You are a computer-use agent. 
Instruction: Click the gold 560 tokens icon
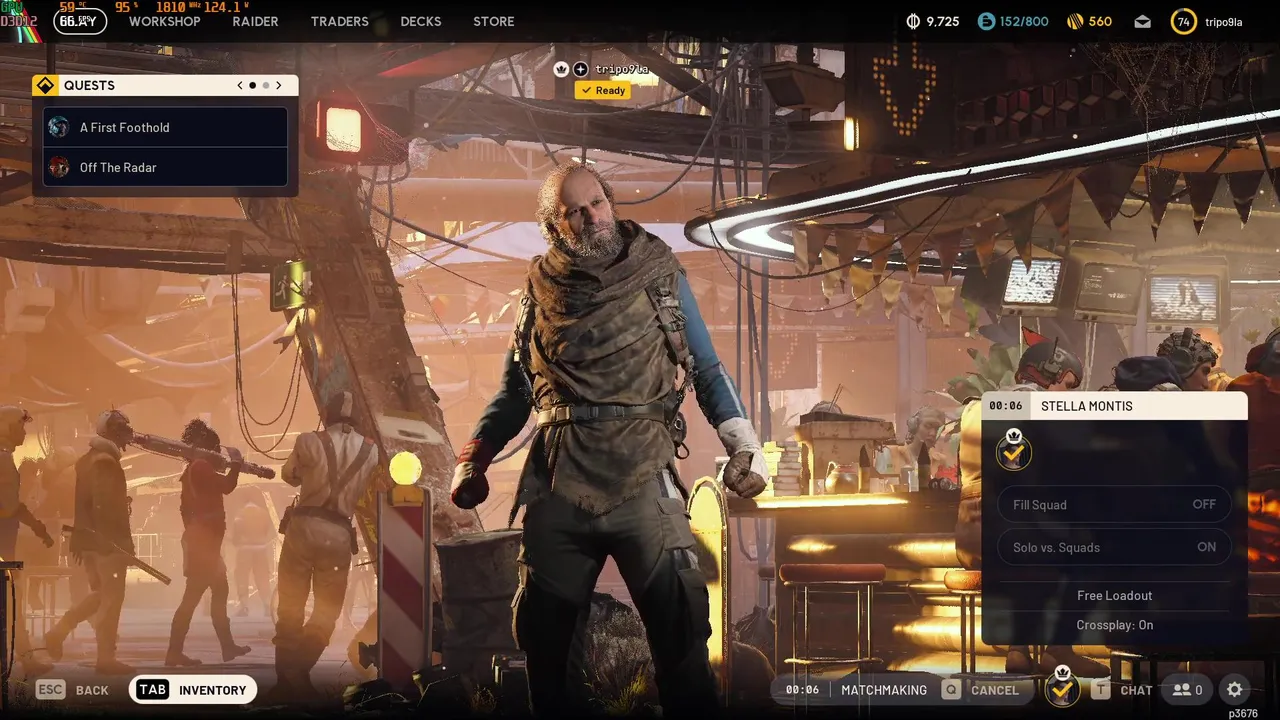pyautogui.click(x=1075, y=21)
